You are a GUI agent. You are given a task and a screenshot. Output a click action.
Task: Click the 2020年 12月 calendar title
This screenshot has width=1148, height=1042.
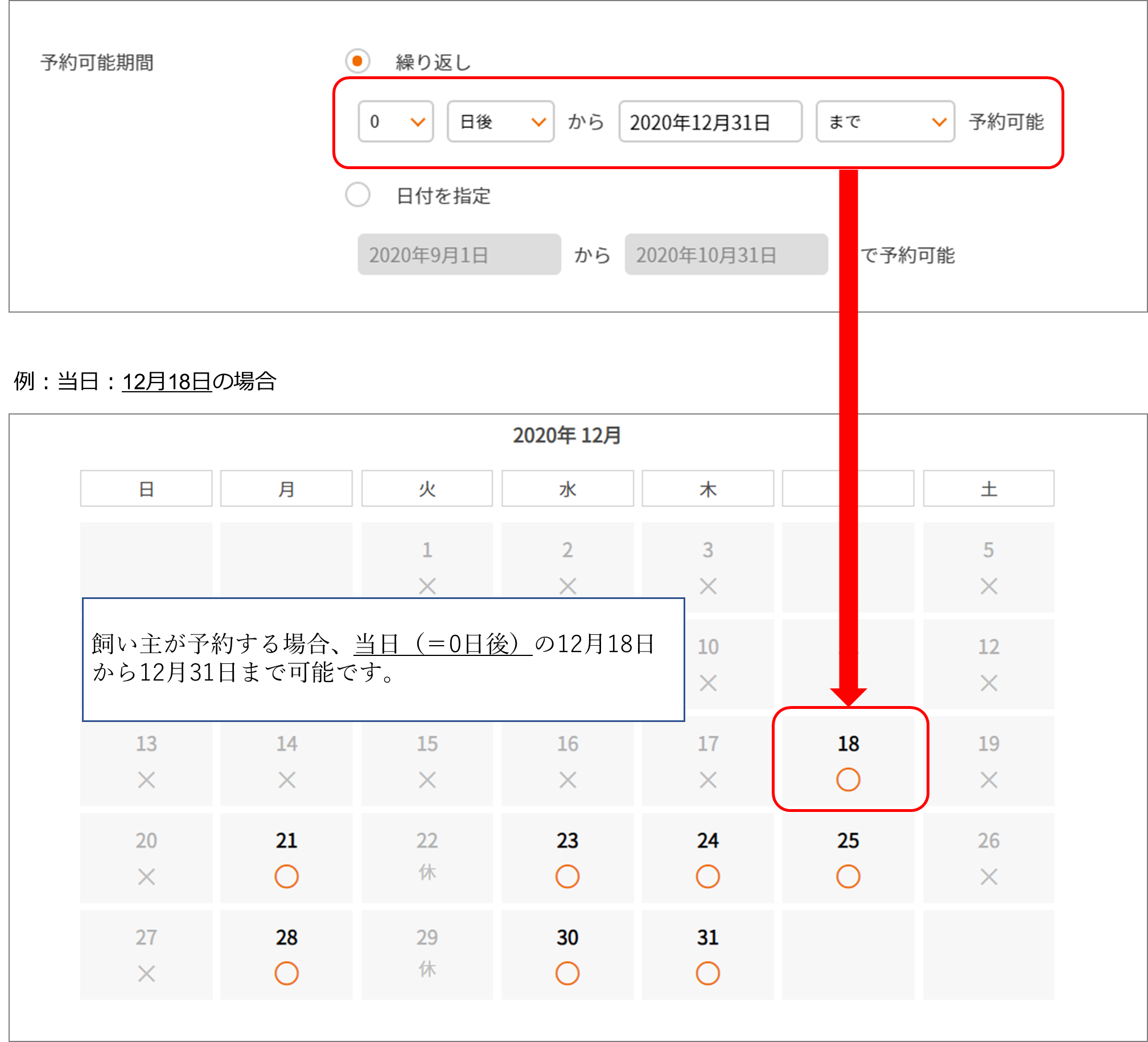pos(566,435)
